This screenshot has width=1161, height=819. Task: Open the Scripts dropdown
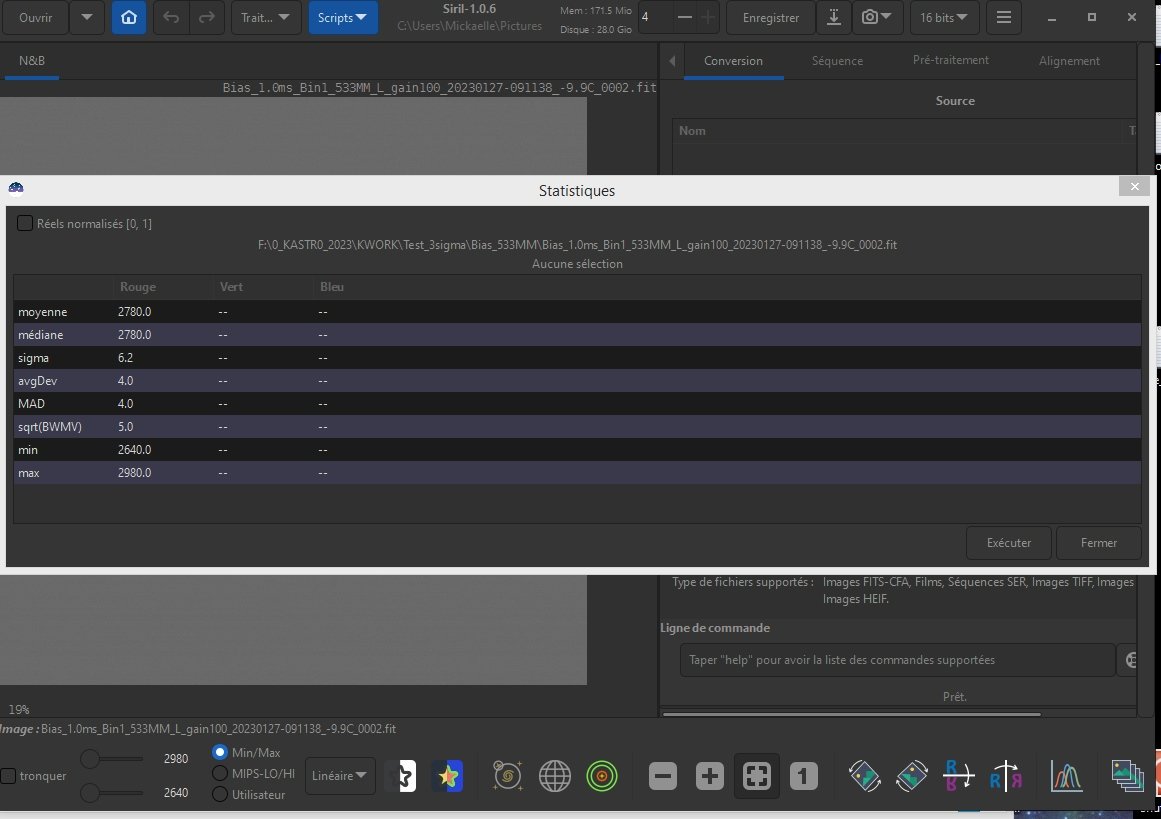pyautogui.click(x=343, y=17)
